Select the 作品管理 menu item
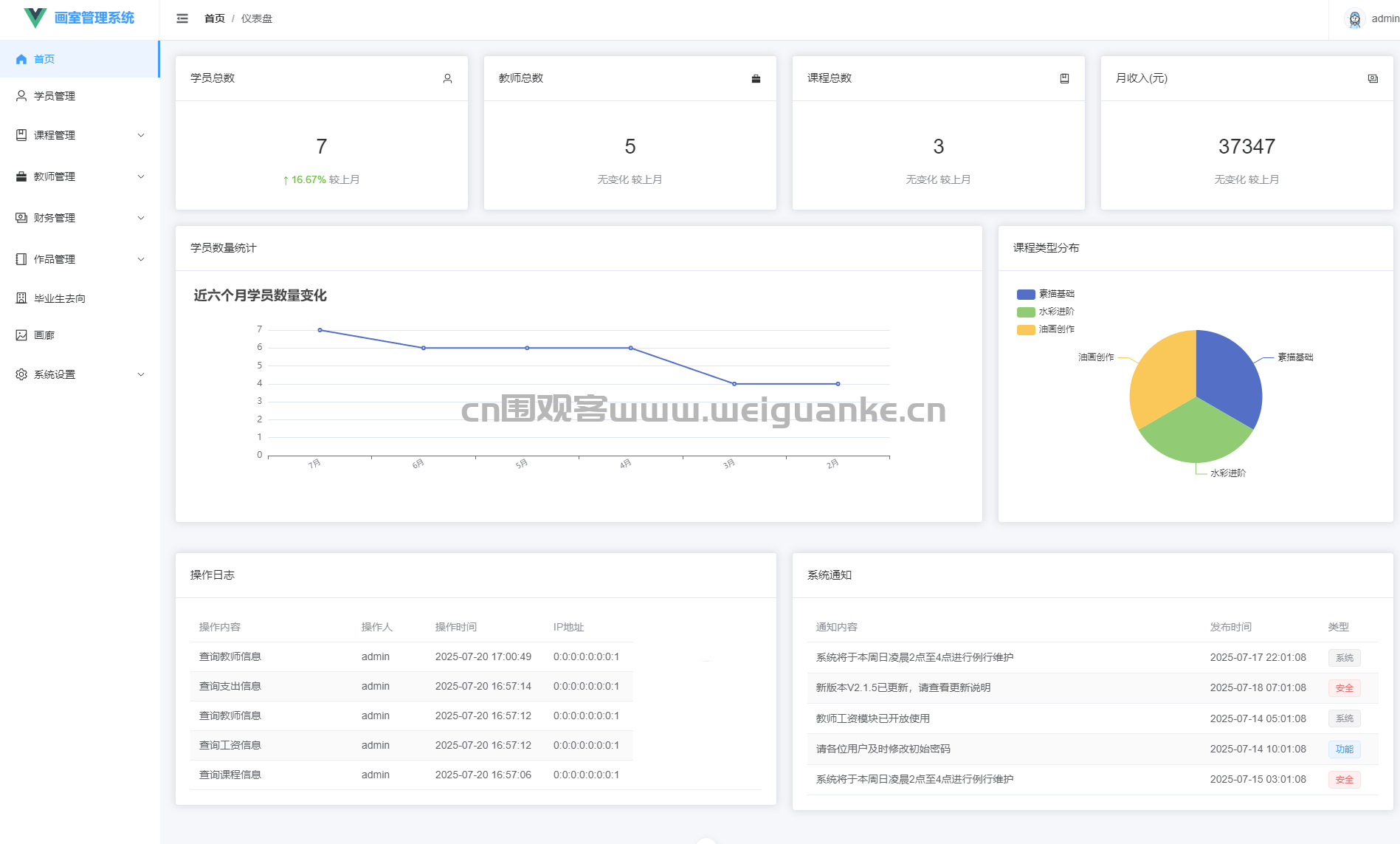Screen dimensions: 1400x844 pyautogui.click(x=55, y=259)
